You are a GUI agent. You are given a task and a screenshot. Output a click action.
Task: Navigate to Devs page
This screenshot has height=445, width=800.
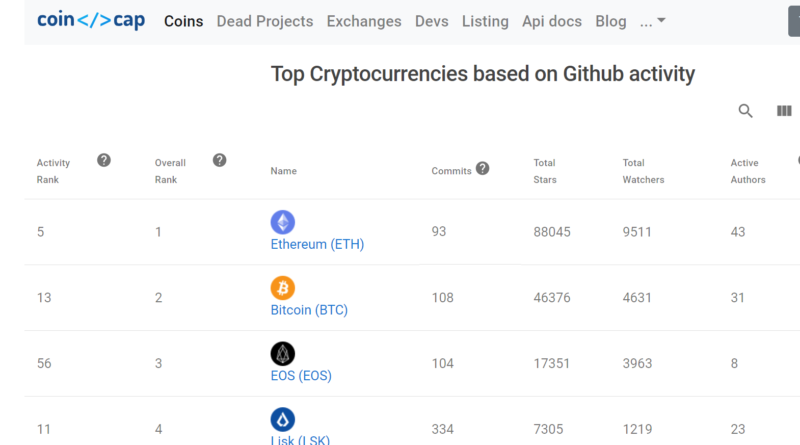(x=432, y=21)
